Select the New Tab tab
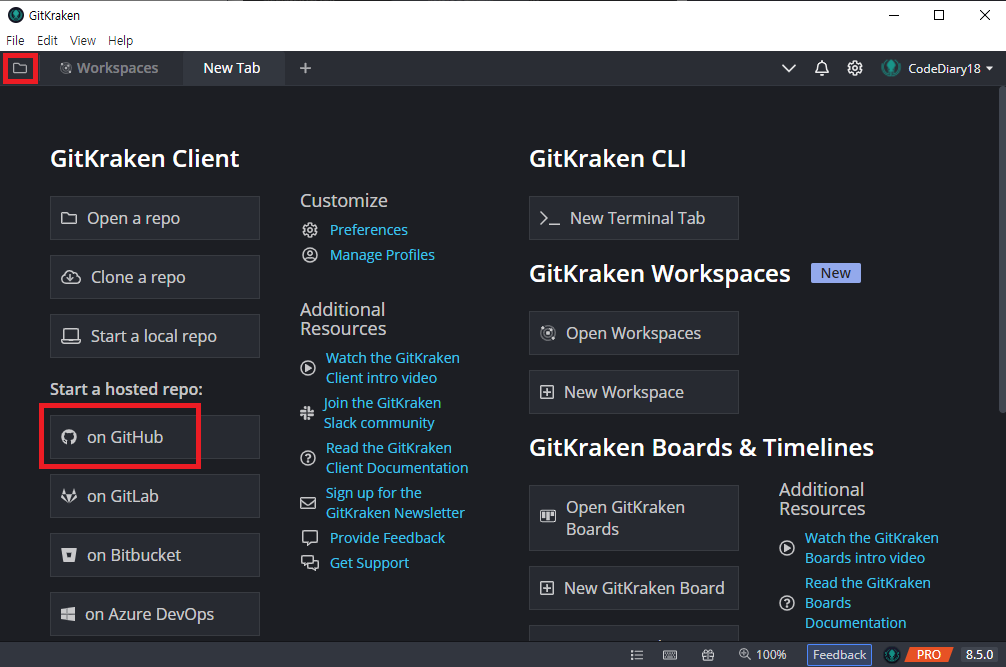The width and height of the screenshot is (1006, 667). click(232, 68)
